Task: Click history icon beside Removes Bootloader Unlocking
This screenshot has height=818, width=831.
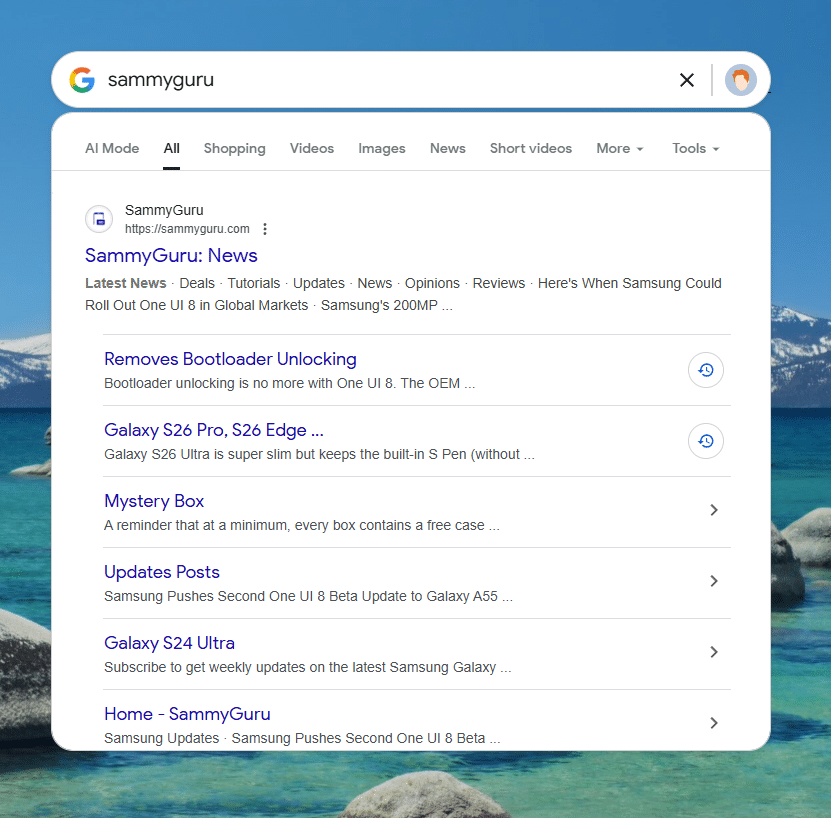Action: point(706,370)
